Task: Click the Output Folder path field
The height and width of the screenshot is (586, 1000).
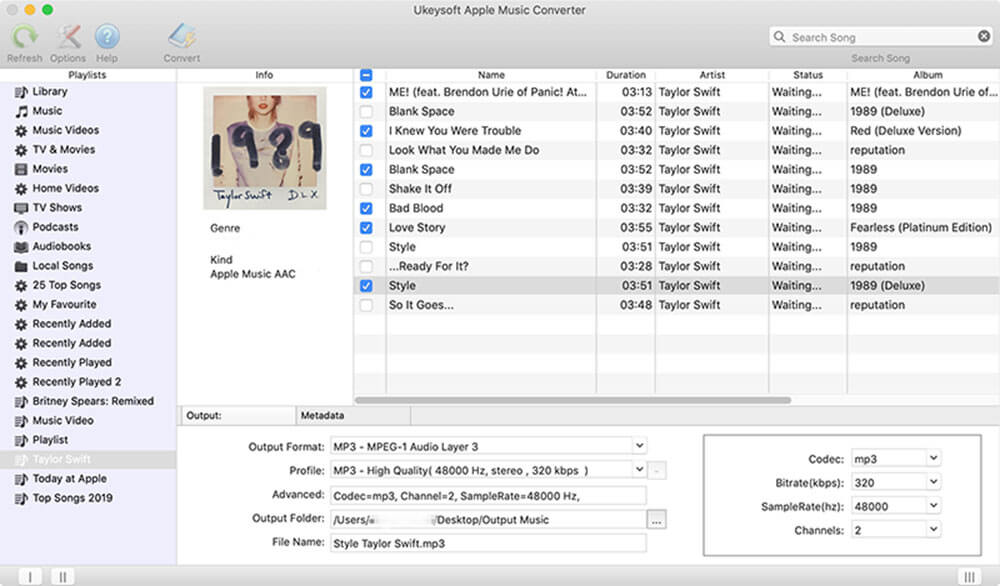Action: (x=488, y=520)
